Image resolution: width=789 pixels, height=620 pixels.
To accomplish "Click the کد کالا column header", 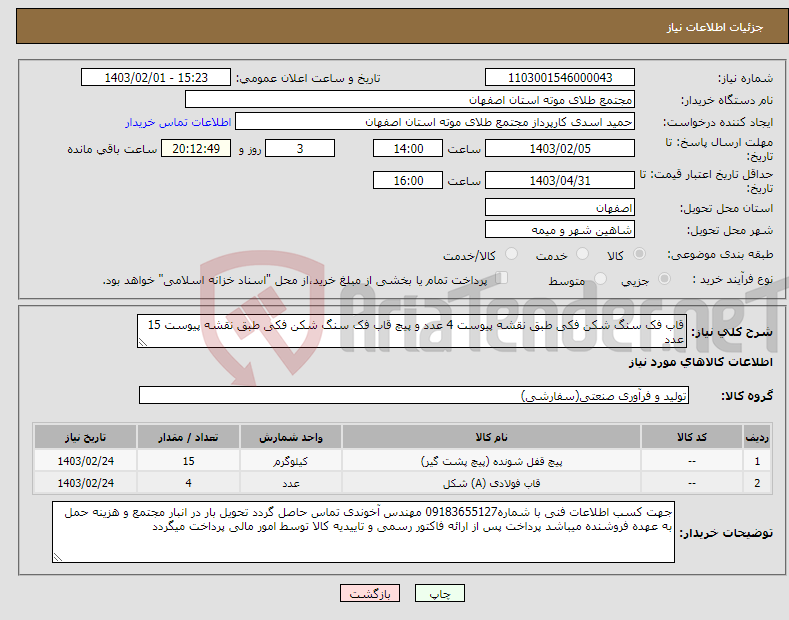I will click(692, 437).
